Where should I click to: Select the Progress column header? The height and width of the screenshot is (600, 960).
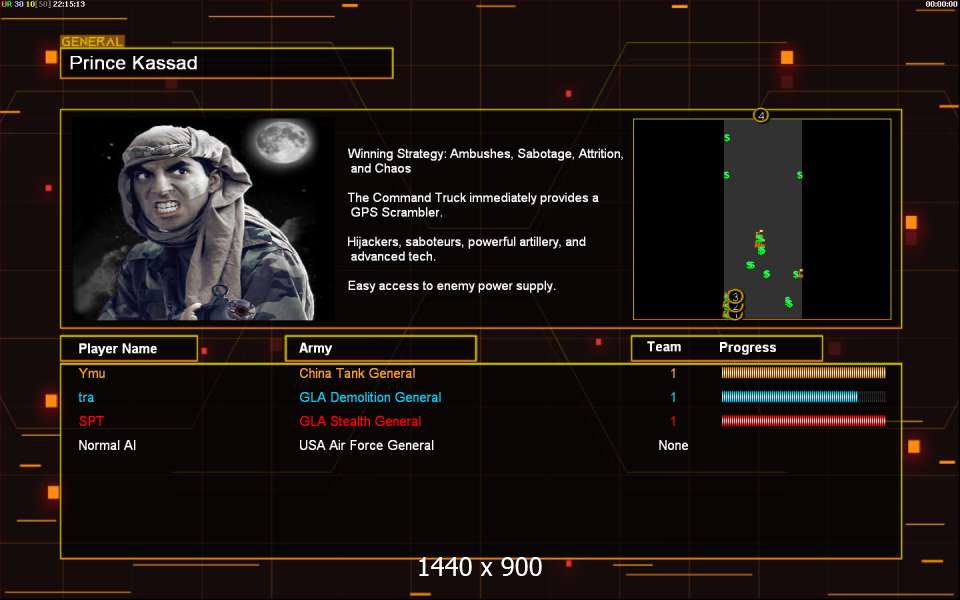click(748, 348)
